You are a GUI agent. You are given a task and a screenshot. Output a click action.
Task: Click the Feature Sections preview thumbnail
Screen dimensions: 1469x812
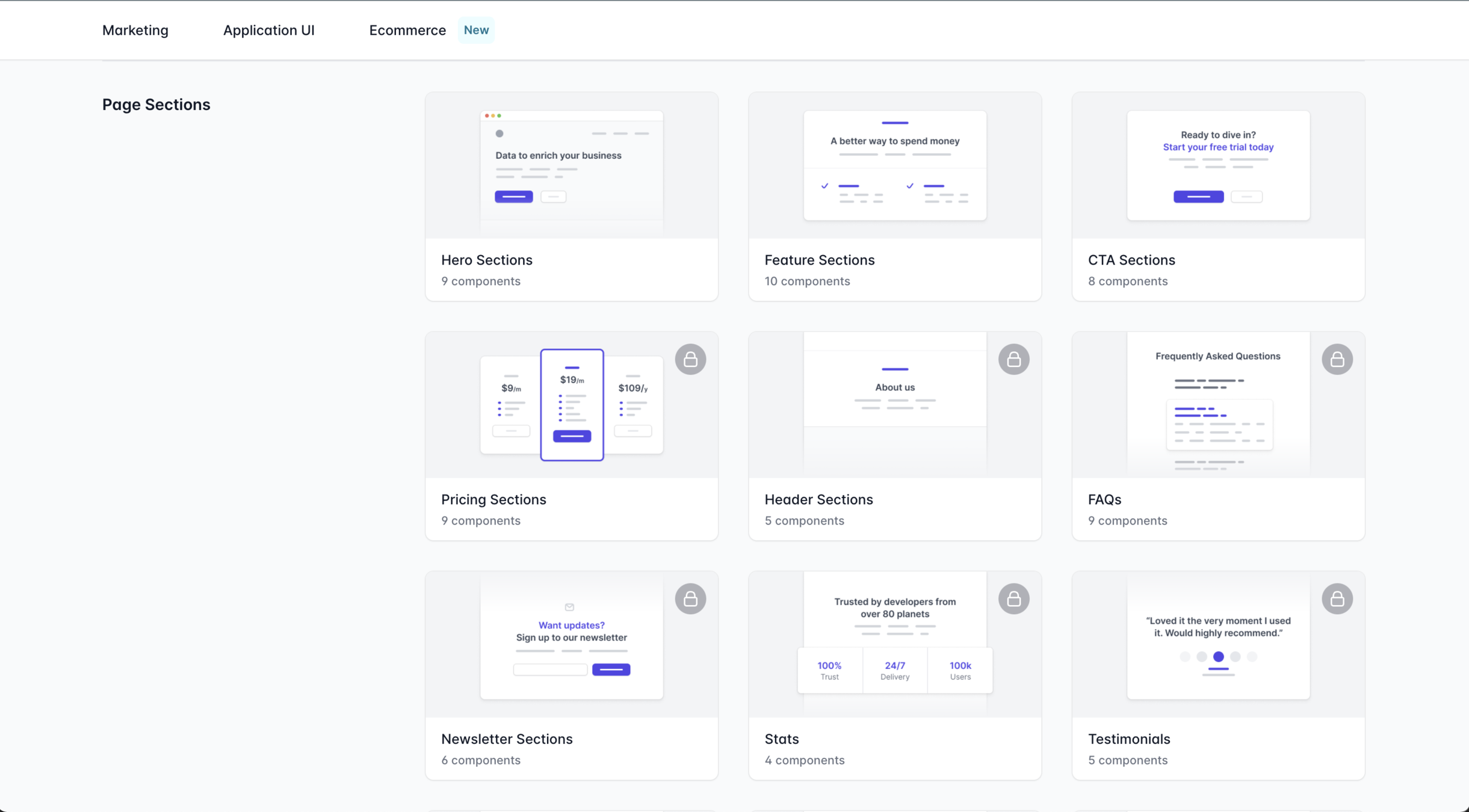[x=894, y=165]
